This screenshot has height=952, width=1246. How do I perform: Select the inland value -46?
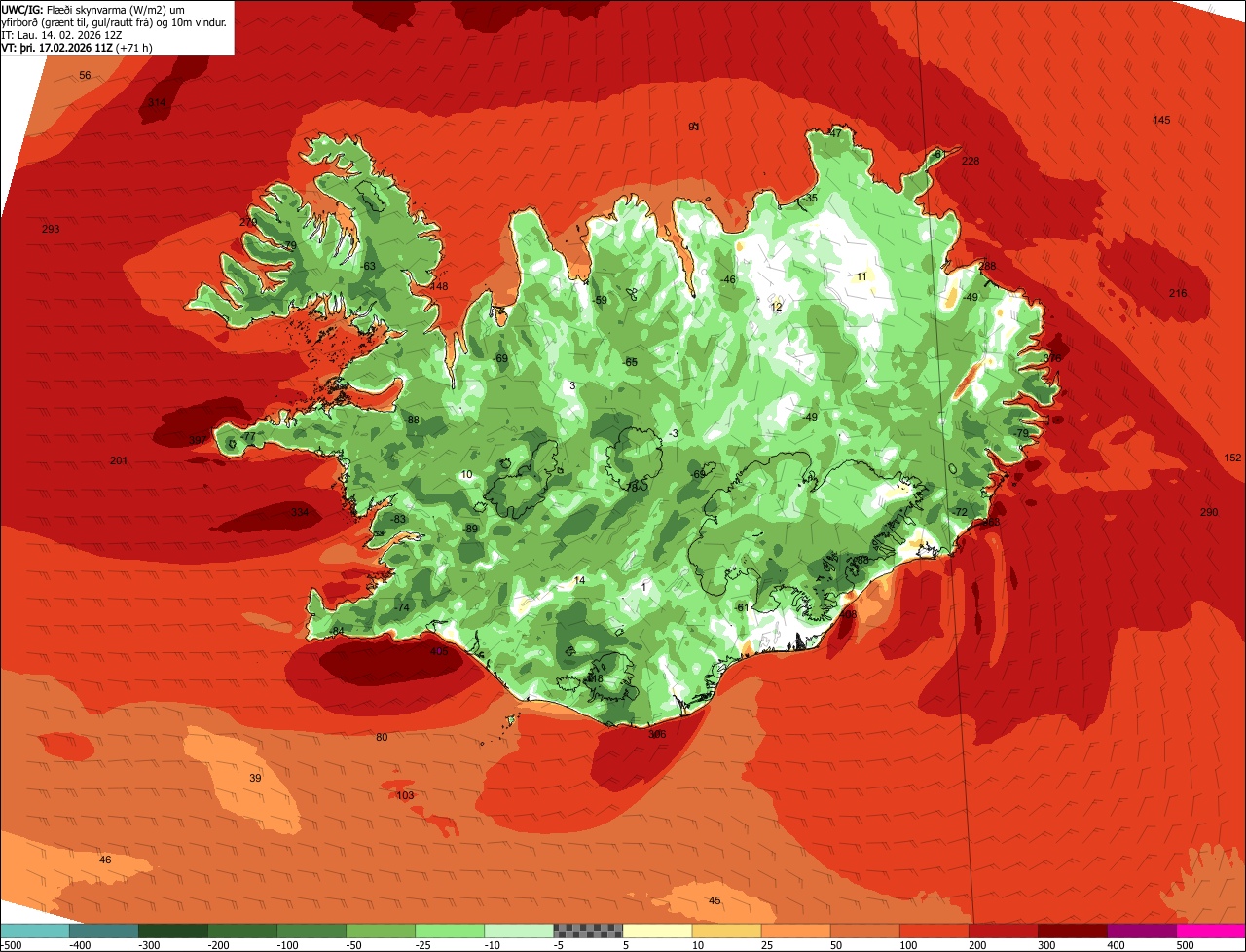pos(727,279)
